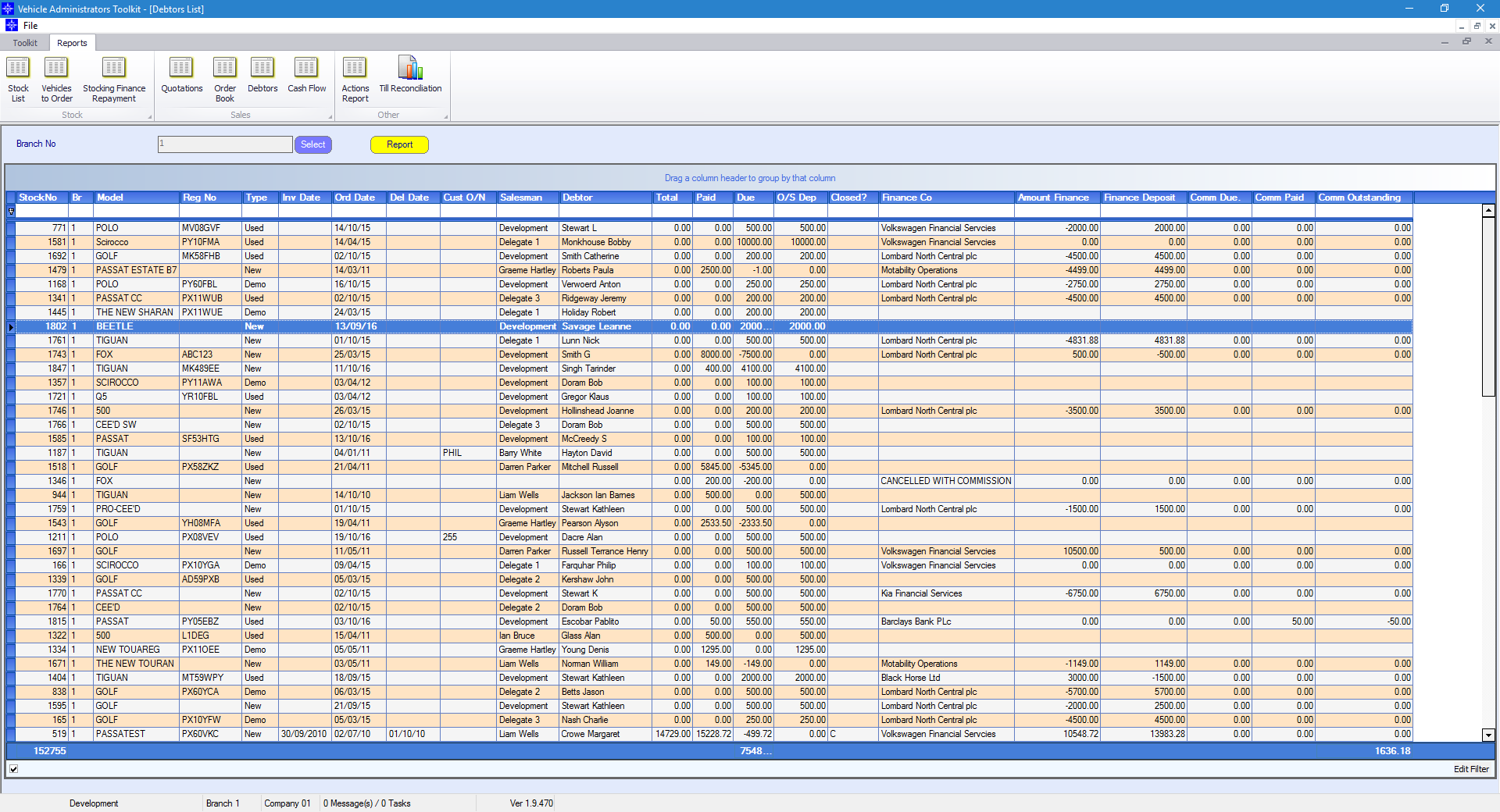Sort by Comm Outstanding column header
1500x812 pixels.
pyautogui.click(x=1364, y=198)
